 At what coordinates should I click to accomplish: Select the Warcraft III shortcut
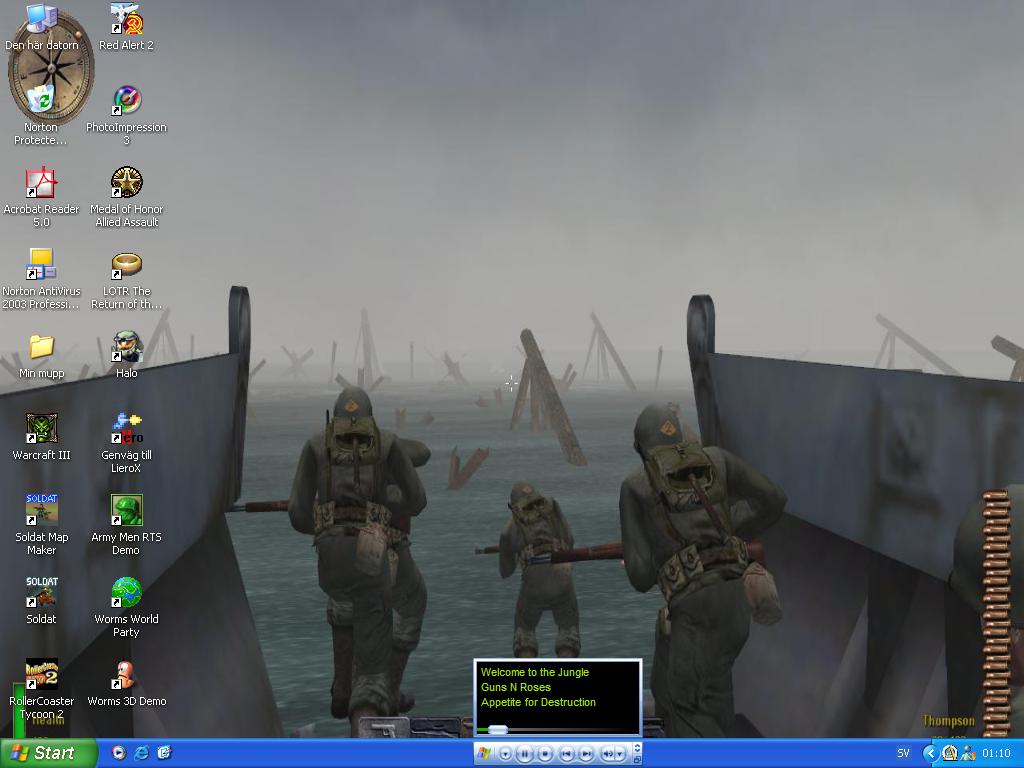coord(41,436)
